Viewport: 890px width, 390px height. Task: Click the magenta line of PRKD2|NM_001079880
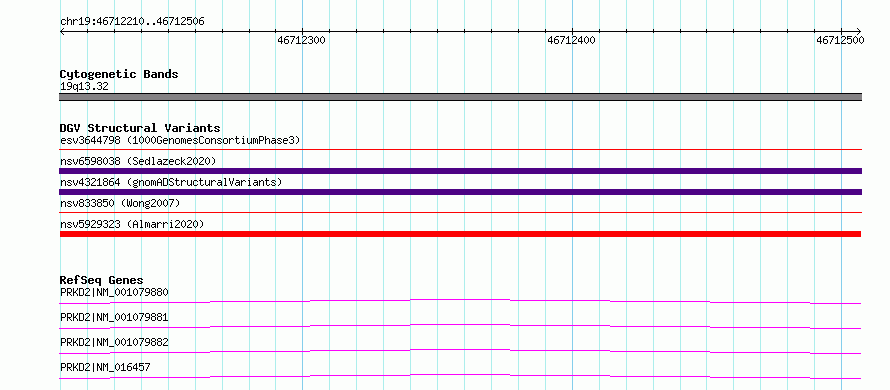[460, 301]
